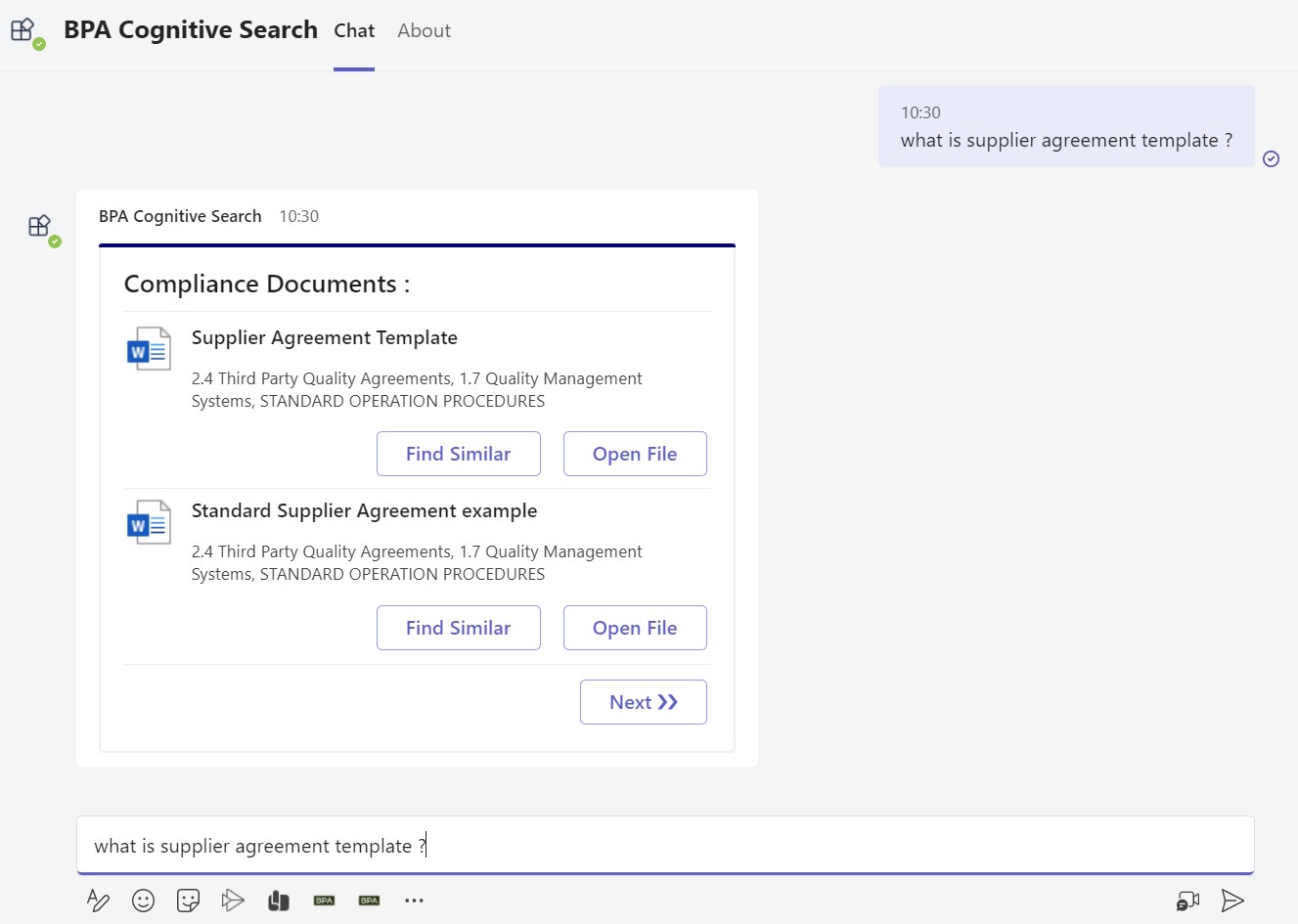Click the Praise/approvals icon in compose toolbar
1298x924 pixels.
click(x=279, y=901)
